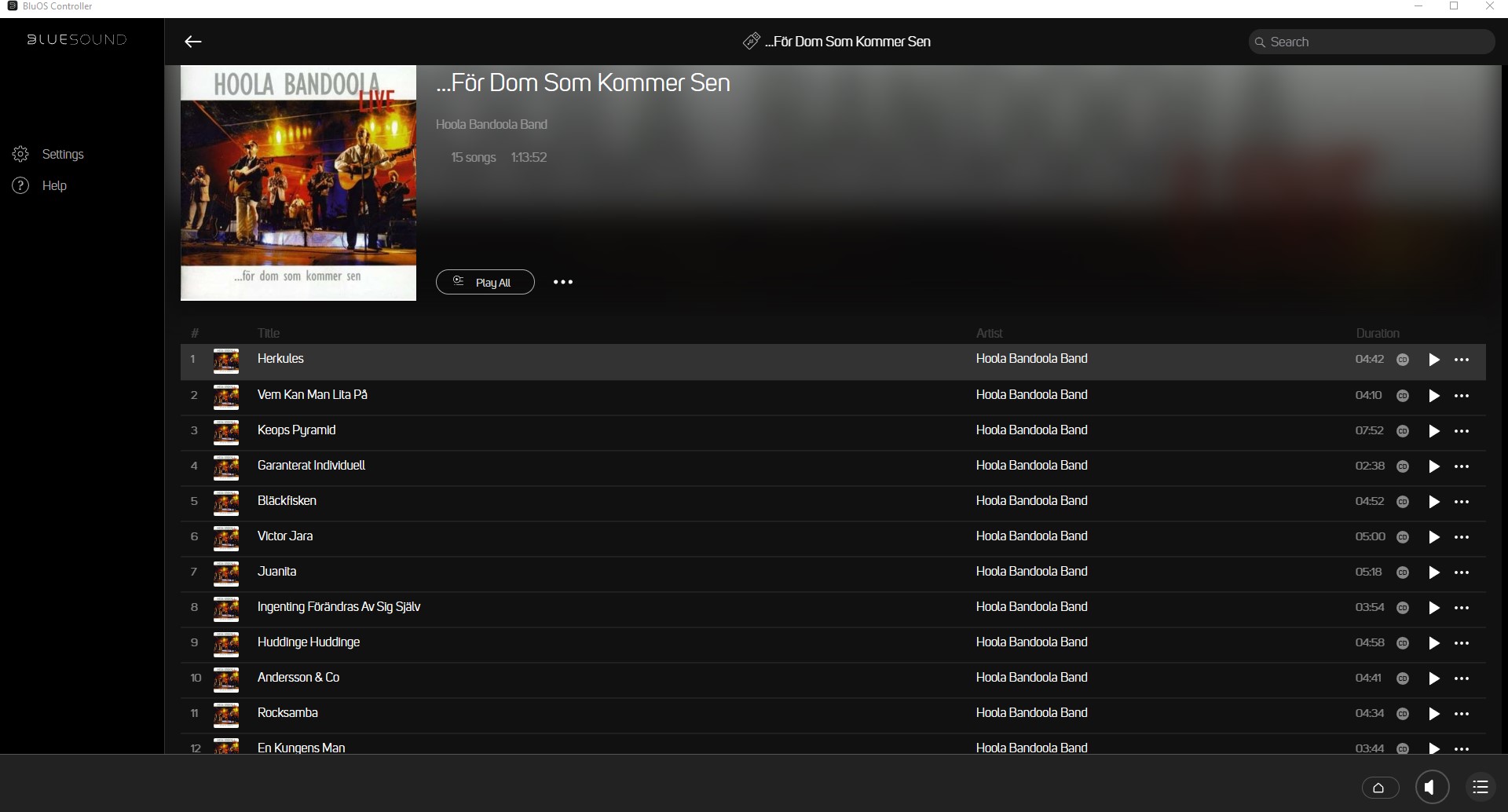Image resolution: width=1508 pixels, height=812 pixels.
Task: Select the track title Andersson & Co
Action: point(298,678)
